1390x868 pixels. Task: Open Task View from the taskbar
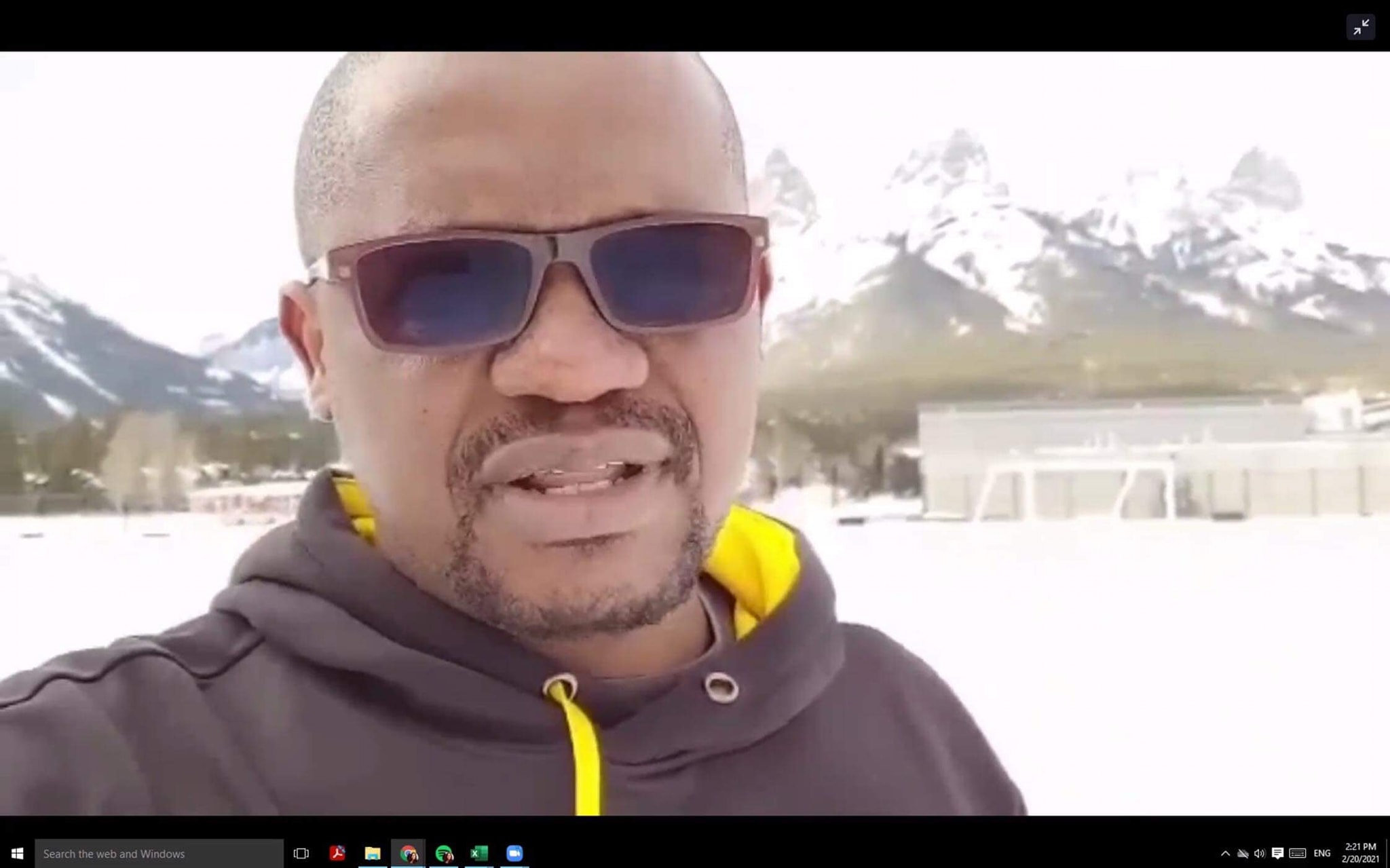[x=301, y=853]
